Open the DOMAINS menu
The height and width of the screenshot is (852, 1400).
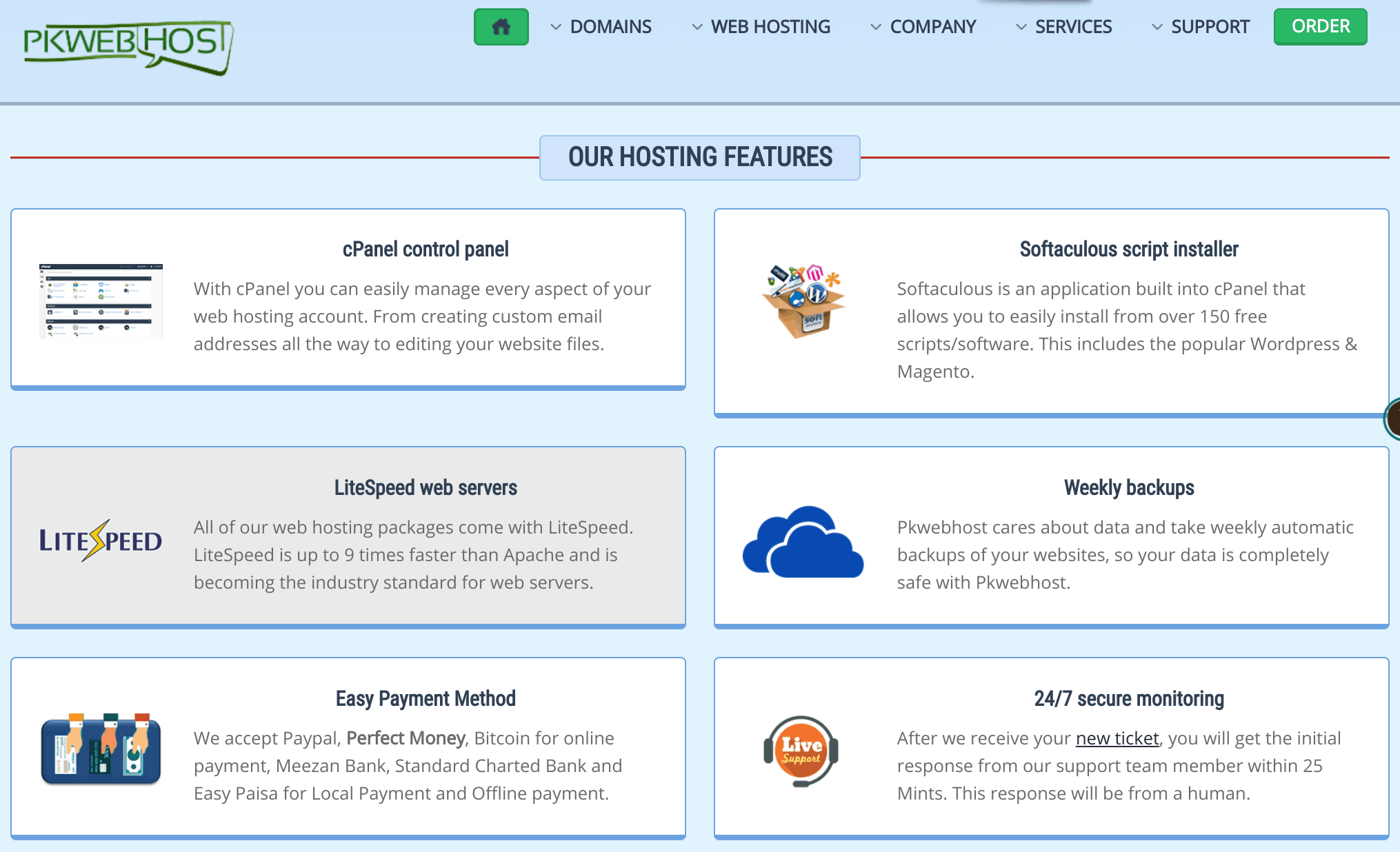pyautogui.click(x=610, y=27)
